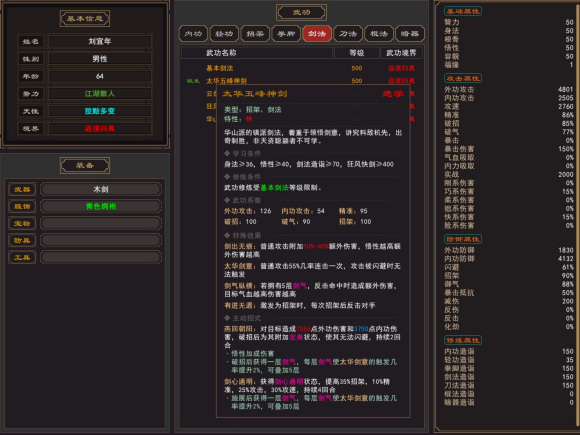Click the 基本信息 panel header
Viewport: 580px width, 435px height.
click(x=85, y=18)
